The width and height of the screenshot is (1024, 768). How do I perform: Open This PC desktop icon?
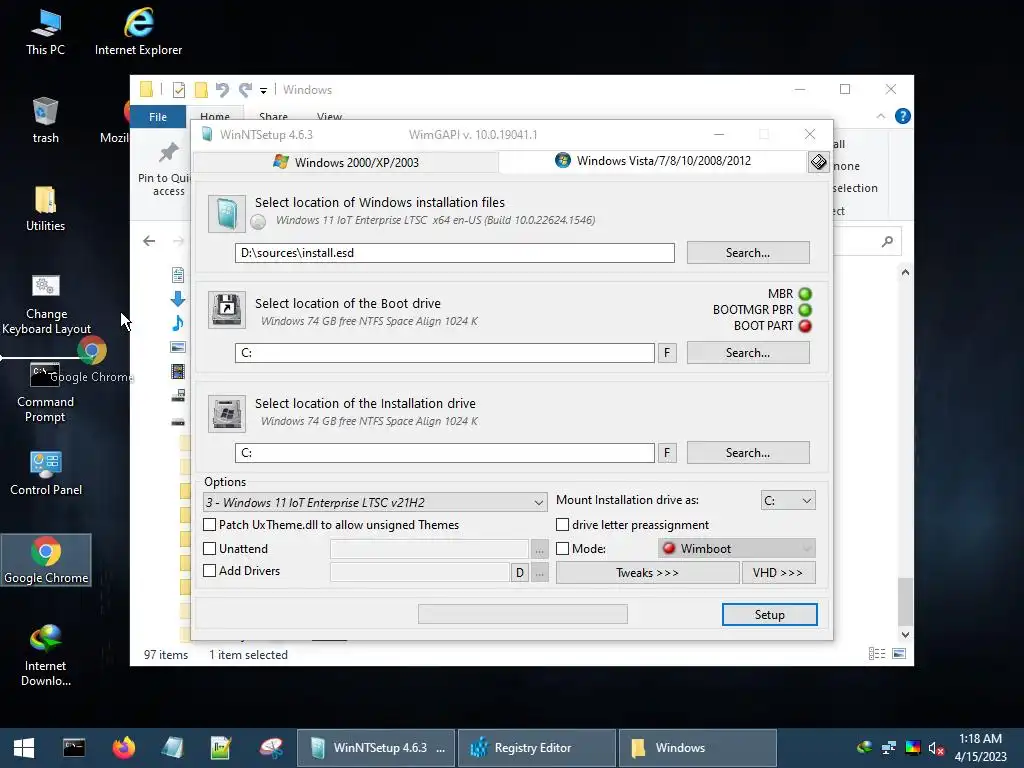point(45,33)
